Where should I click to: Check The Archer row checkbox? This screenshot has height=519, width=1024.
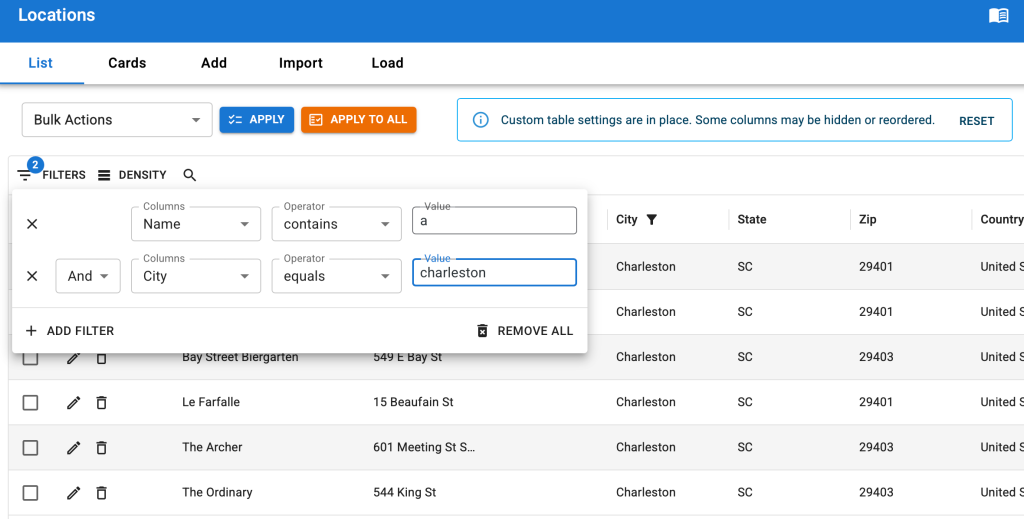click(31, 448)
